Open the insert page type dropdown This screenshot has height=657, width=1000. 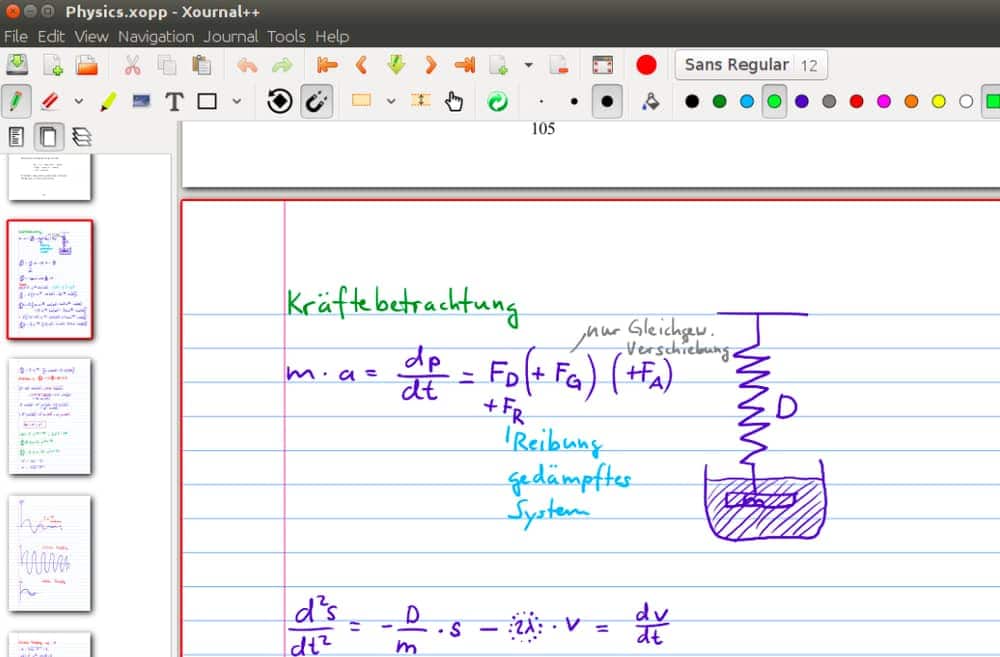click(x=528, y=65)
